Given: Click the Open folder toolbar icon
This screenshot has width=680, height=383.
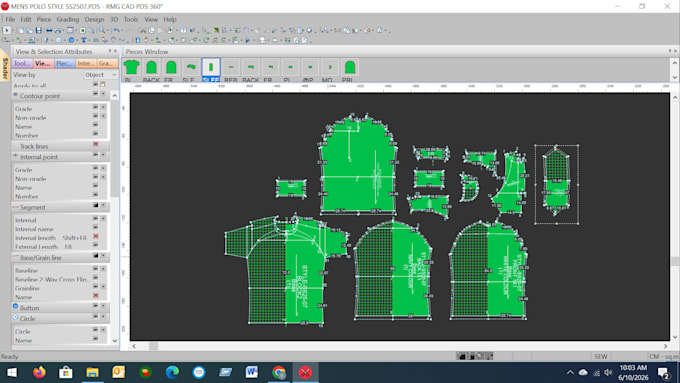Looking at the screenshot, I should (29, 30).
